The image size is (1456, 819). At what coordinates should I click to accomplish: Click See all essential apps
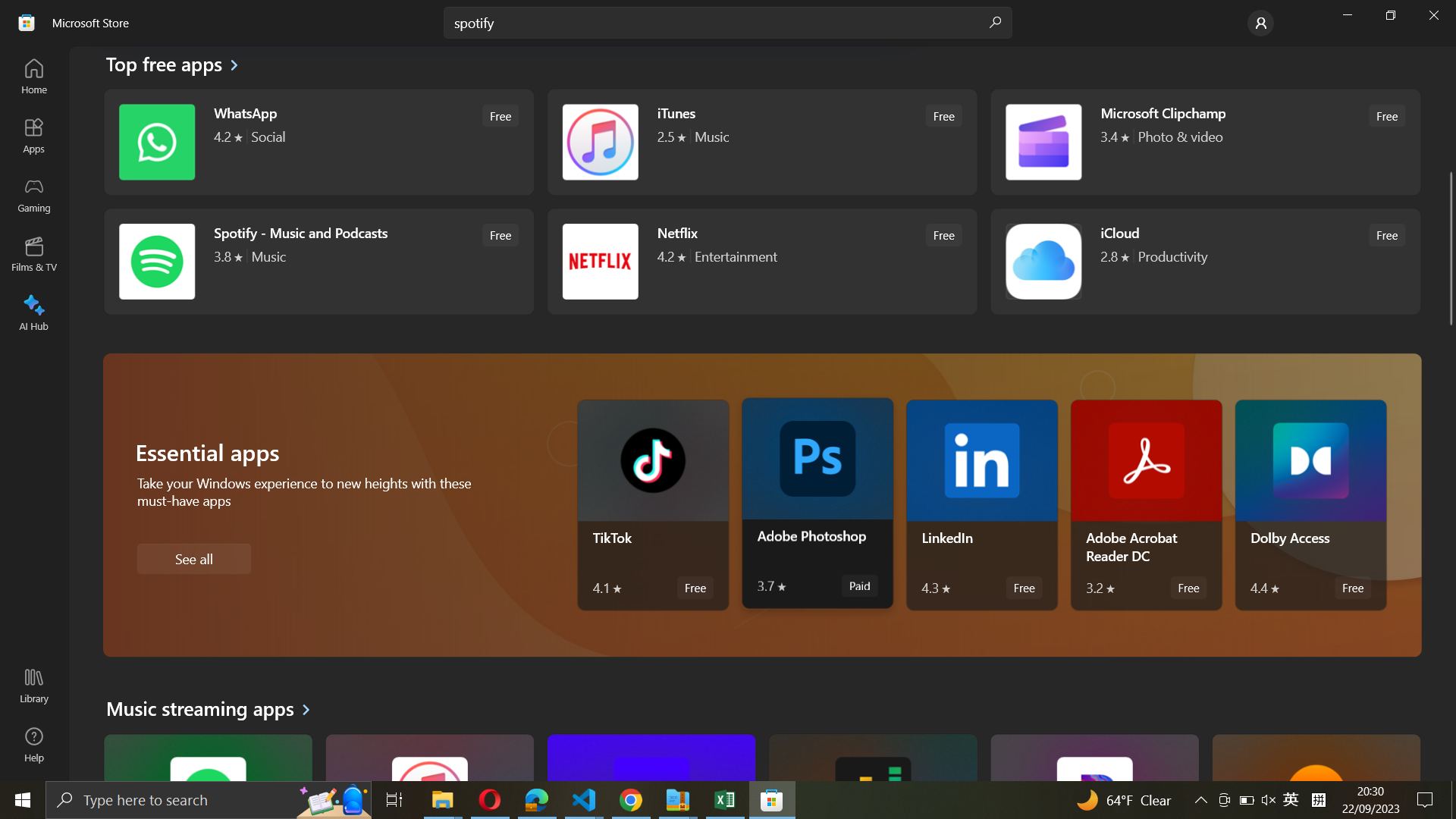pyautogui.click(x=194, y=559)
